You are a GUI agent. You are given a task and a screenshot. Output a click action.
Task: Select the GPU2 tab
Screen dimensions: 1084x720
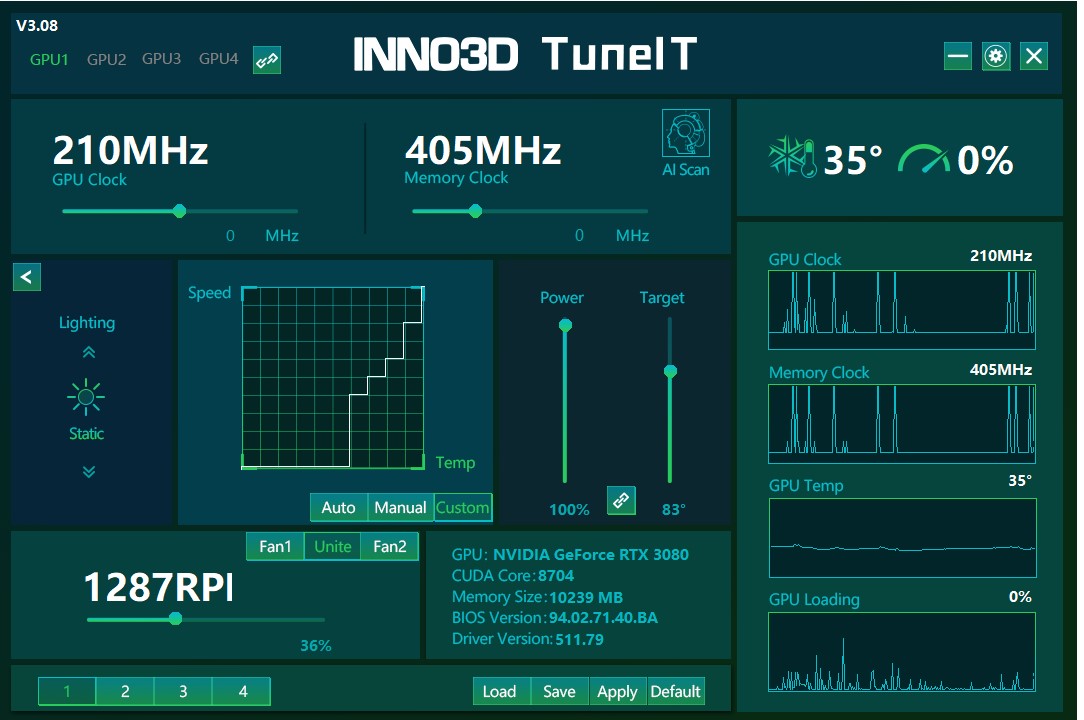(106, 59)
